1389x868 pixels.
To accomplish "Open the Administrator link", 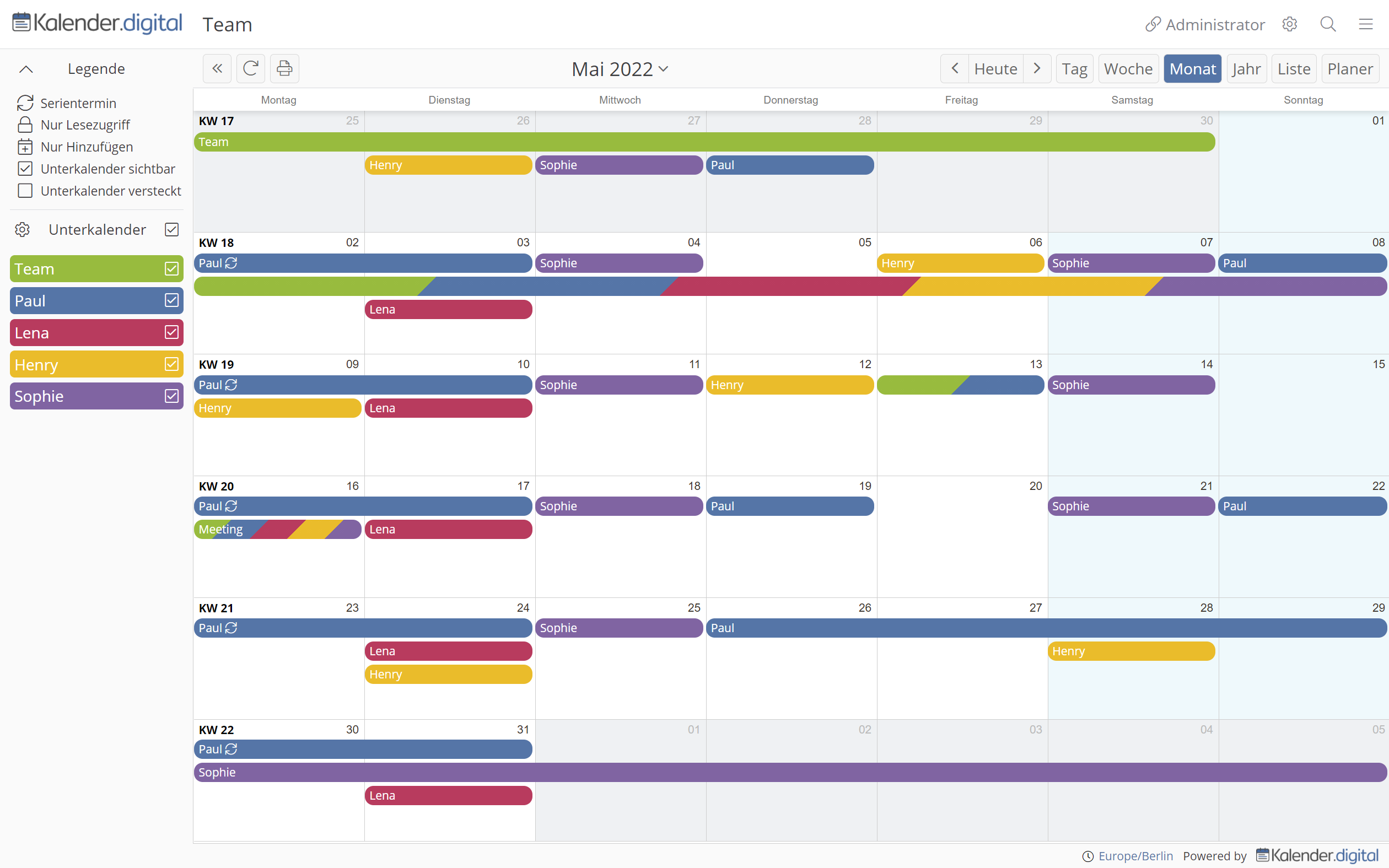I will [1204, 24].
